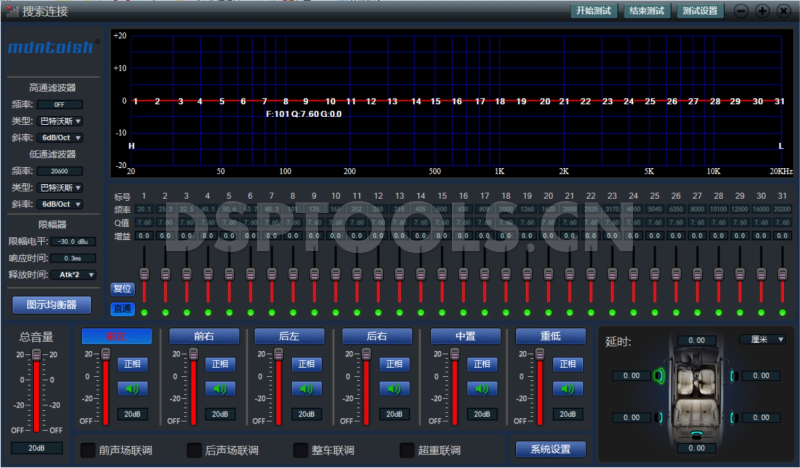Select rear-left speaker in car diagram
The image size is (800, 468).
(x=660, y=417)
